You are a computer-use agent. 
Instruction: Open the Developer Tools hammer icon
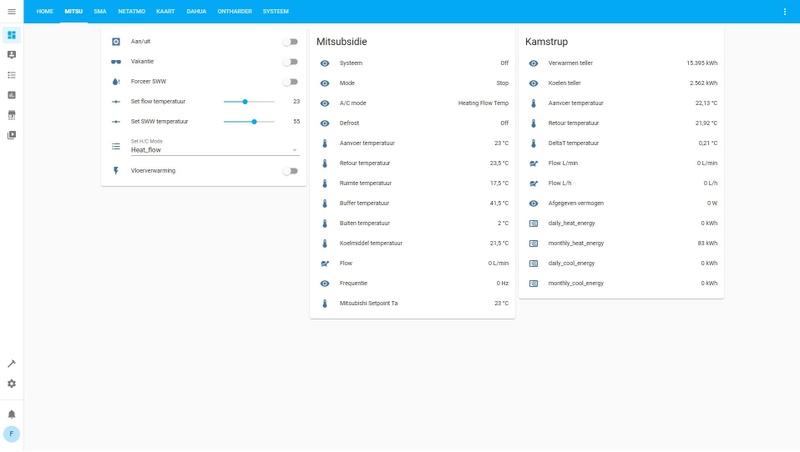point(11,364)
